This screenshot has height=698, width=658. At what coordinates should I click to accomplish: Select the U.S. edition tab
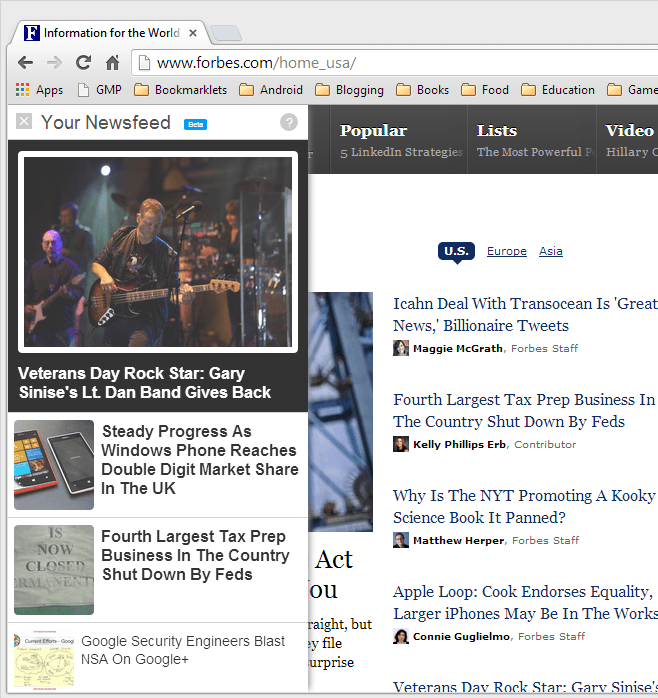pos(456,251)
